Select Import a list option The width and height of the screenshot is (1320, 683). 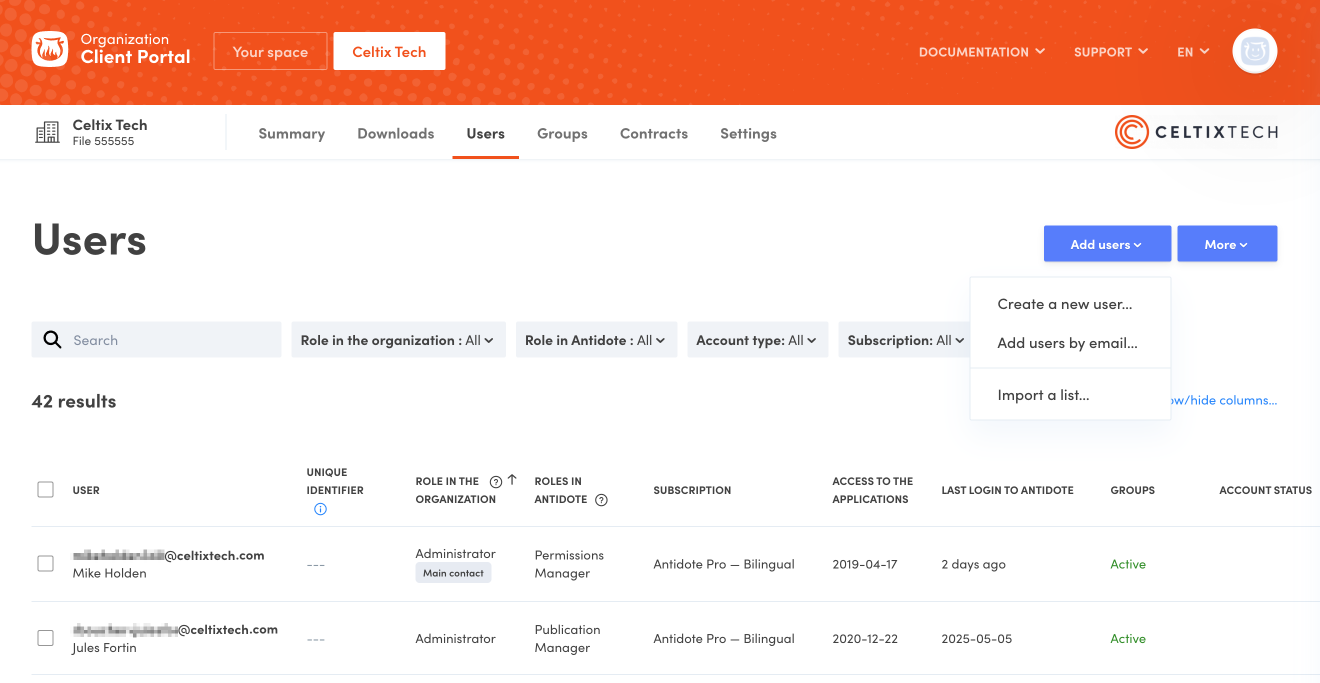tap(1043, 395)
